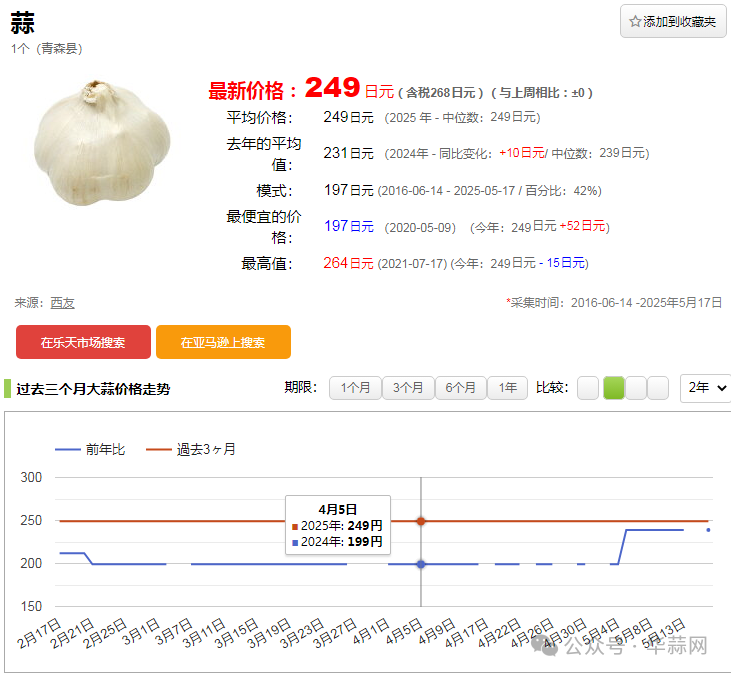This screenshot has height=675, width=731.
Task: Search on Rakuten market red button
Action: [x=83, y=342]
